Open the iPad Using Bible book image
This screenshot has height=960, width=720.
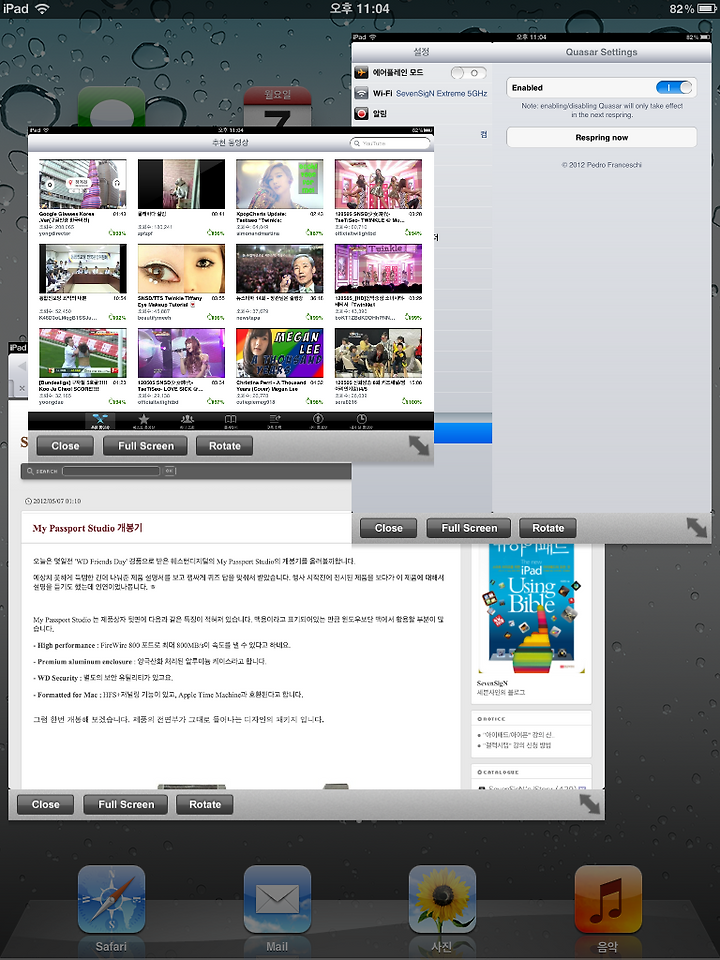point(531,607)
